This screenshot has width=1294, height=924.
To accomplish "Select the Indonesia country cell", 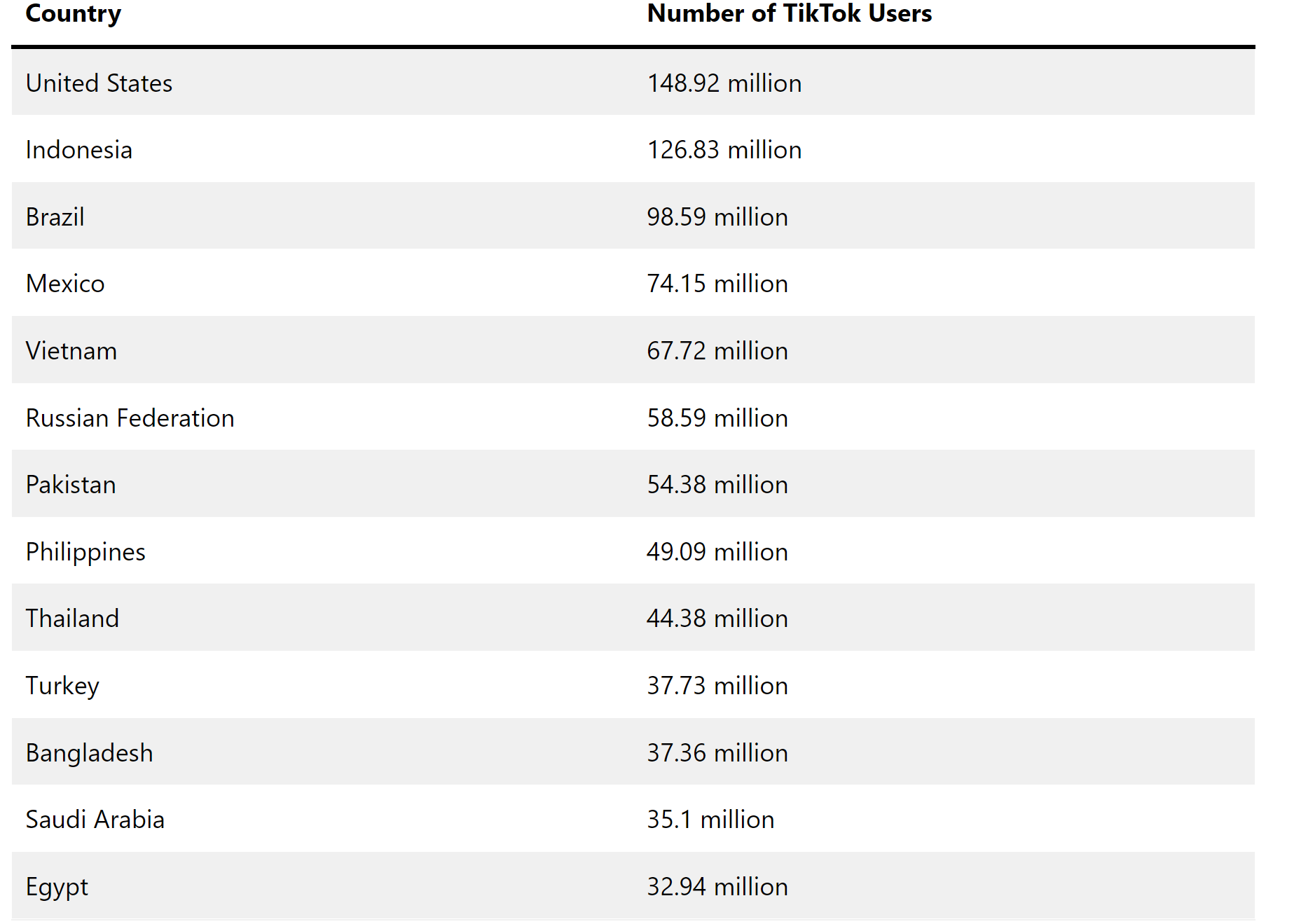I will click(79, 150).
